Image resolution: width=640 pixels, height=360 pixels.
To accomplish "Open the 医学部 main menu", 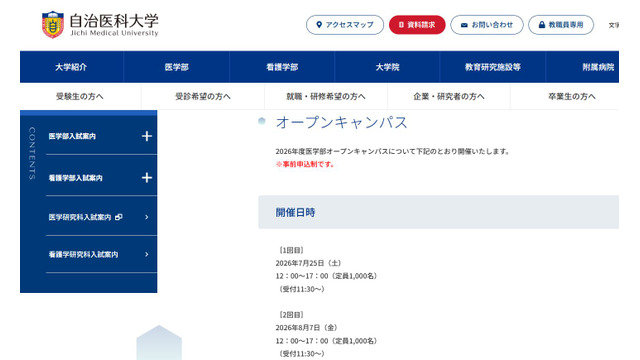I will click(176, 67).
